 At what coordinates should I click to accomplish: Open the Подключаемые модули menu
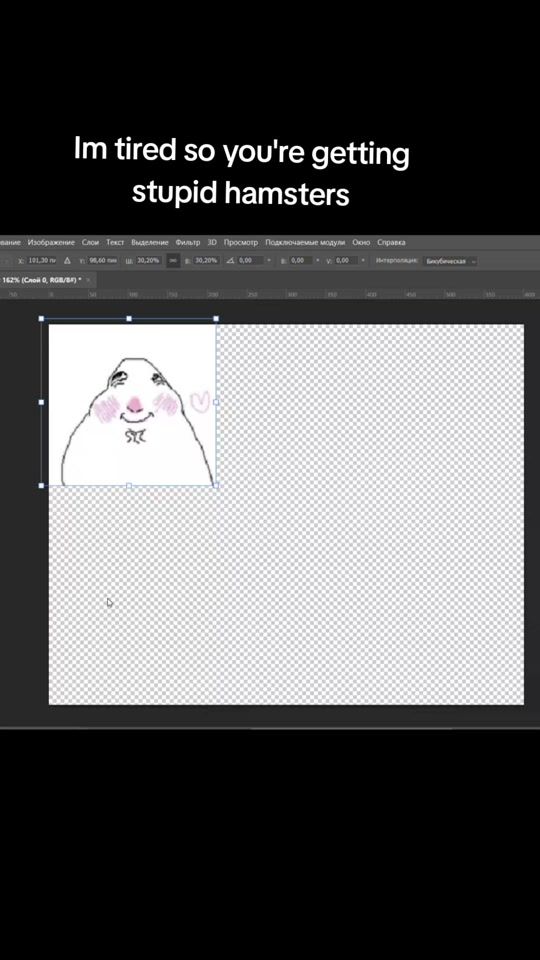click(305, 242)
